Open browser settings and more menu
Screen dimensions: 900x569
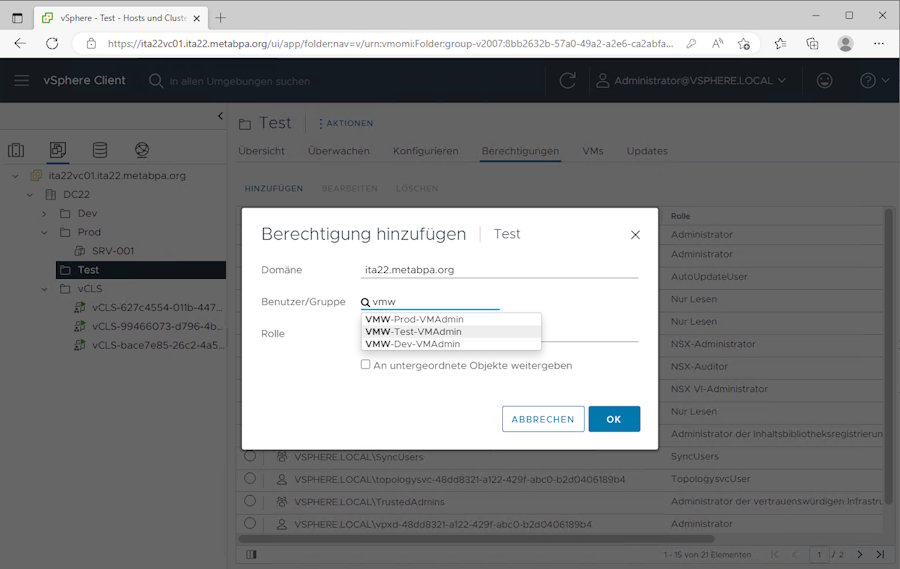pos(879,44)
